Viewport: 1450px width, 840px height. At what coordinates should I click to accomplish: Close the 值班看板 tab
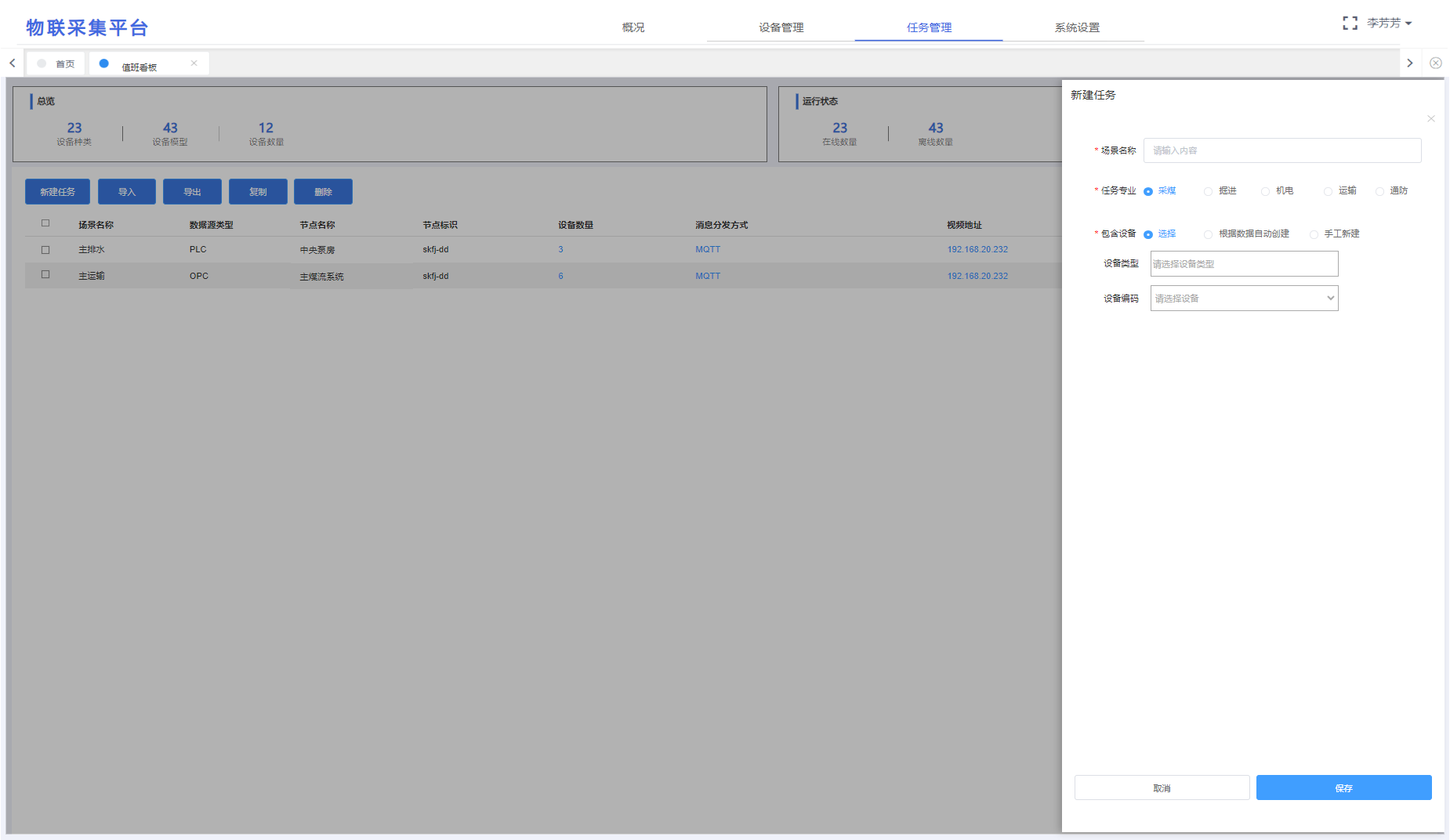[x=194, y=63]
